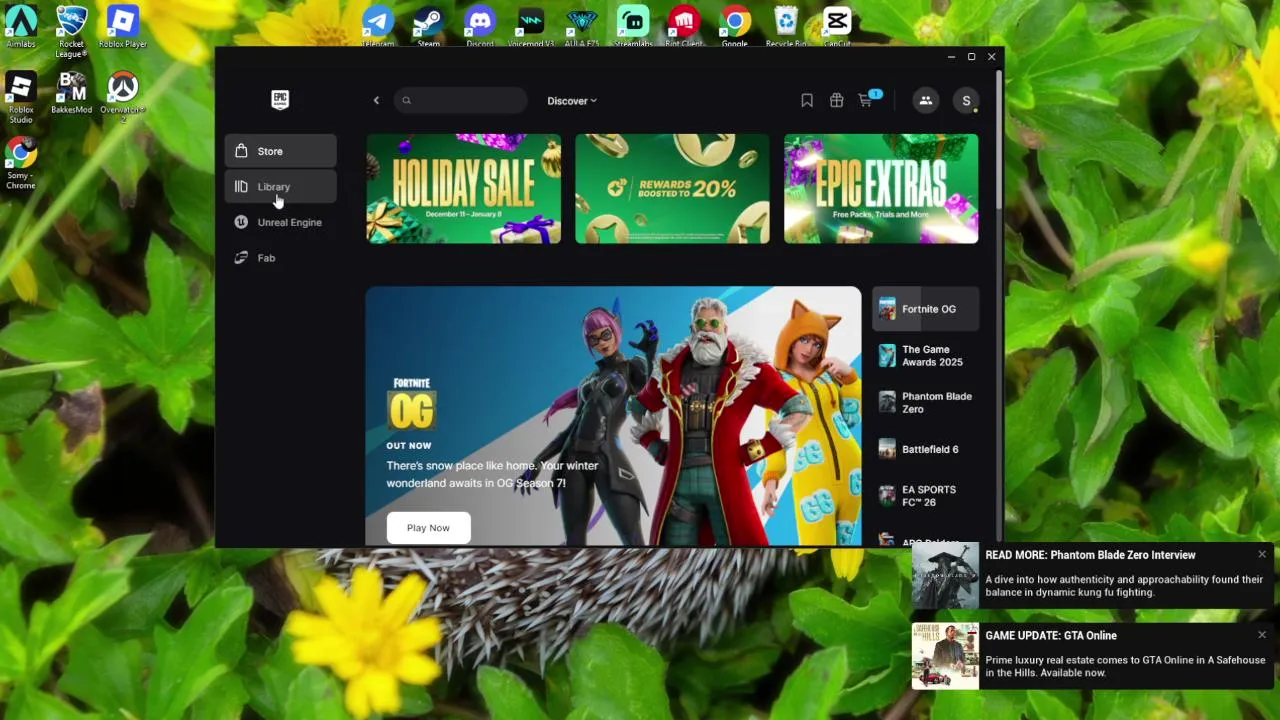Dismiss the Phantom Blade Zero Interview notification

[x=1262, y=554]
